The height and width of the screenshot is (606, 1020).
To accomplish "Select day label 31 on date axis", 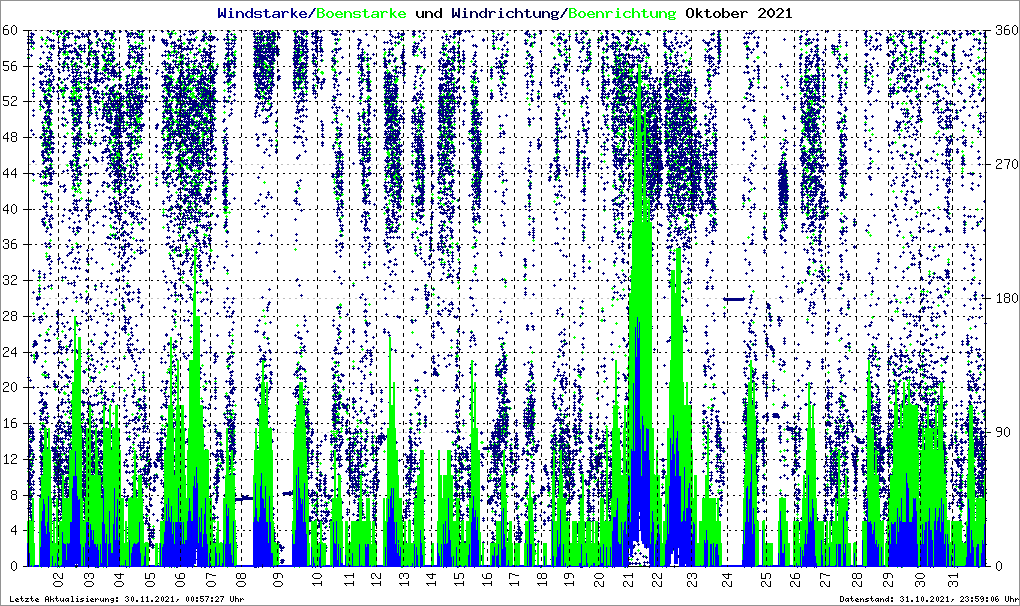I will pos(953,577).
